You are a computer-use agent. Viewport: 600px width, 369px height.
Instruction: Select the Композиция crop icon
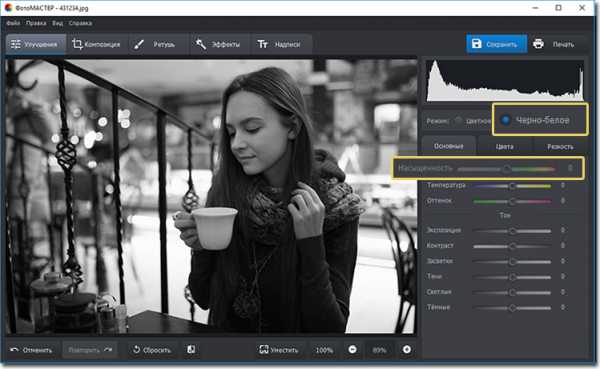tap(77, 44)
